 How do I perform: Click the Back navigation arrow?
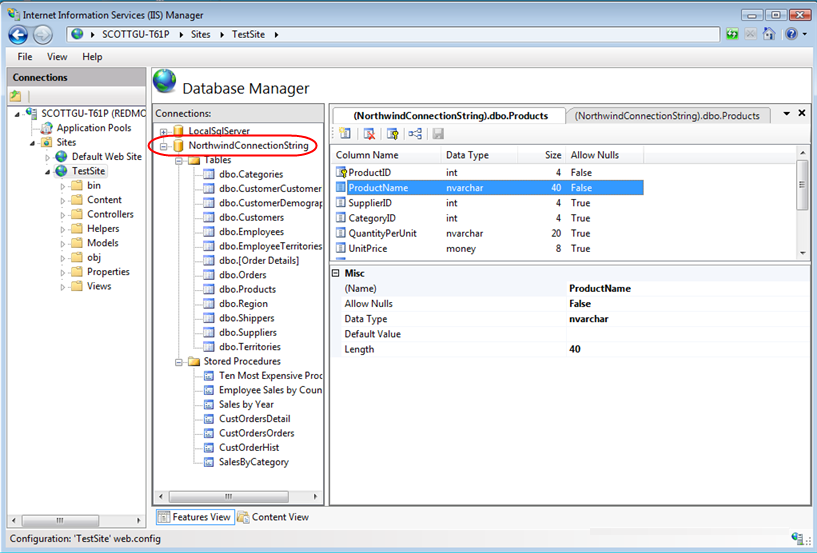click(18, 35)
